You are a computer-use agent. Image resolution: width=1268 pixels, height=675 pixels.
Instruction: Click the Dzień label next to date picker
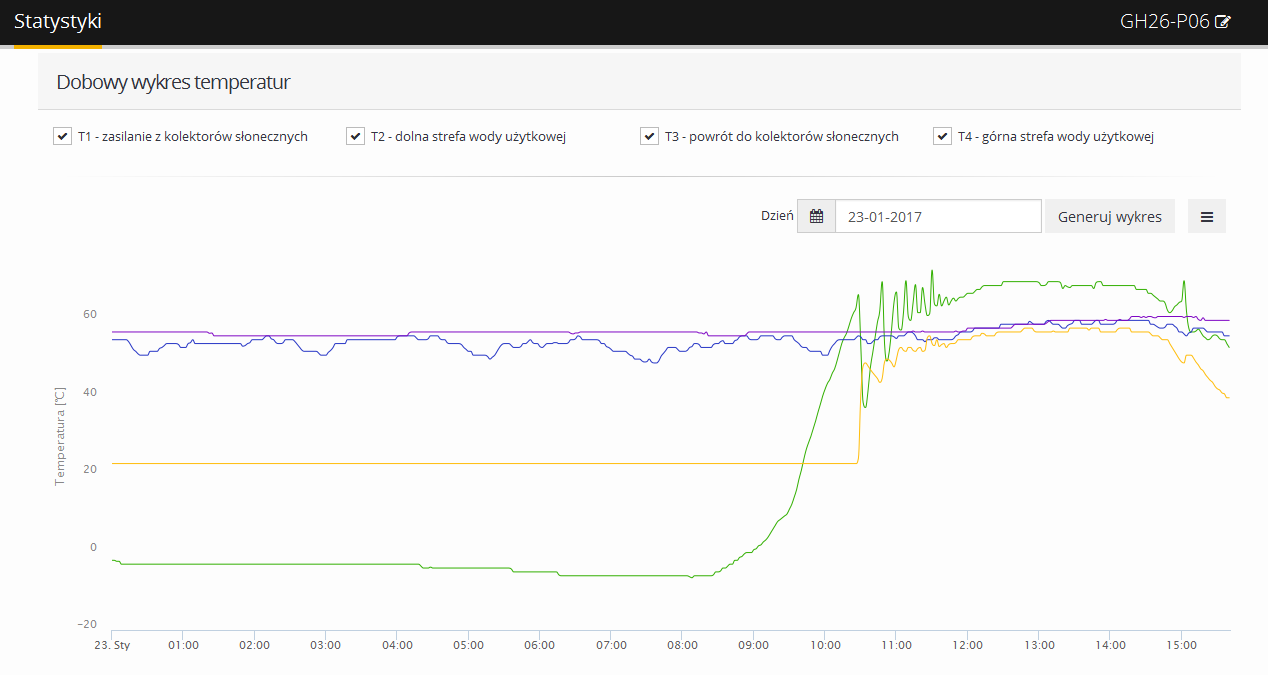(x=776, y=216)
